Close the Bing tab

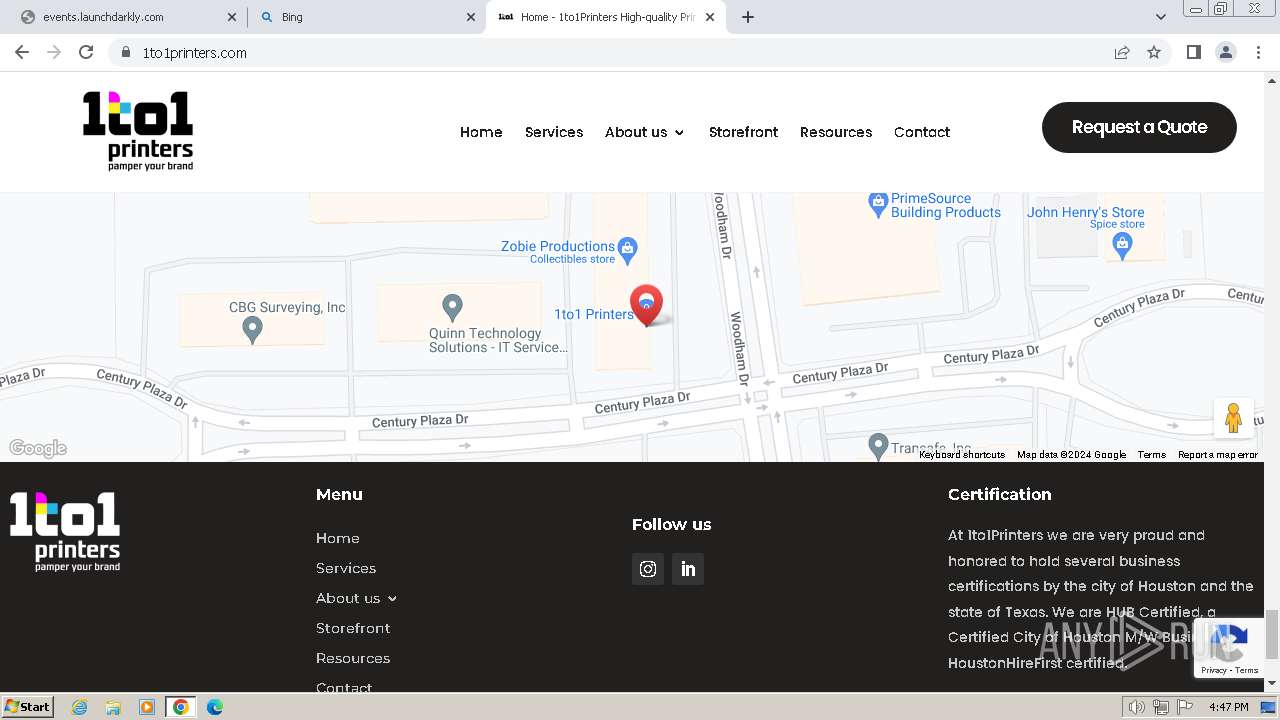[472, 17]
